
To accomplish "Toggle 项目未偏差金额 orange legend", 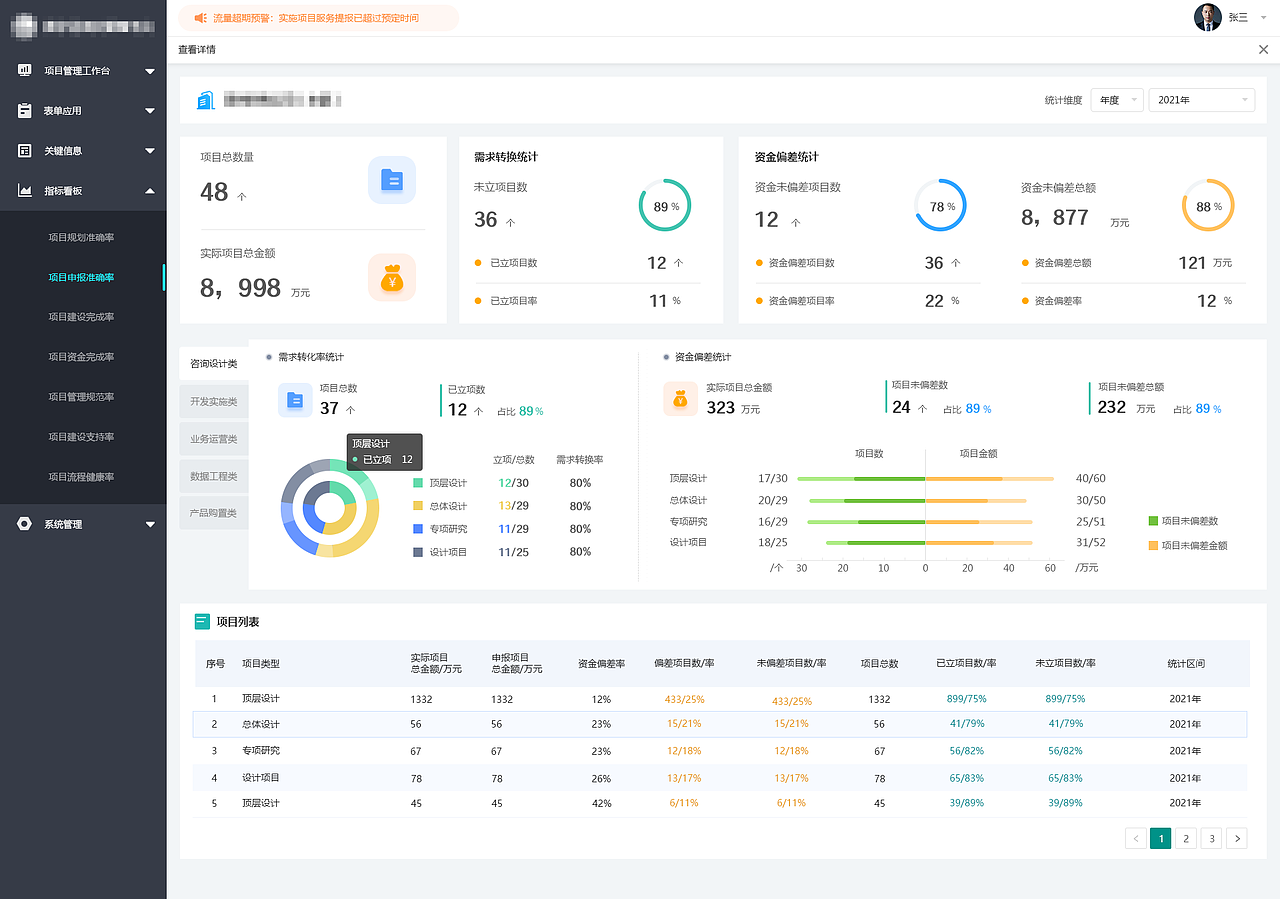I will pyautogui.click(x=1153, y=546).
